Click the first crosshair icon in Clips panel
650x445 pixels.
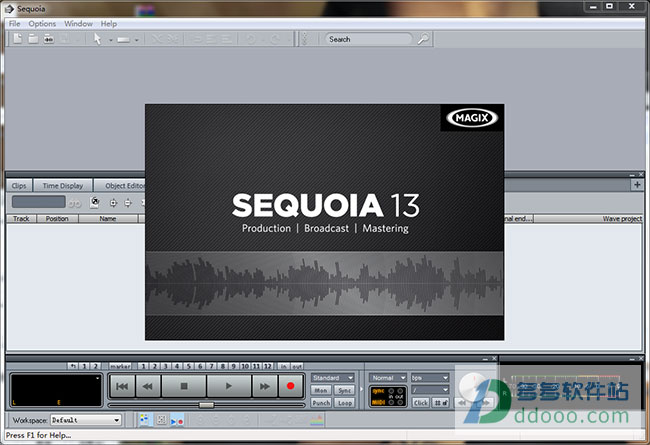(113, 203)
